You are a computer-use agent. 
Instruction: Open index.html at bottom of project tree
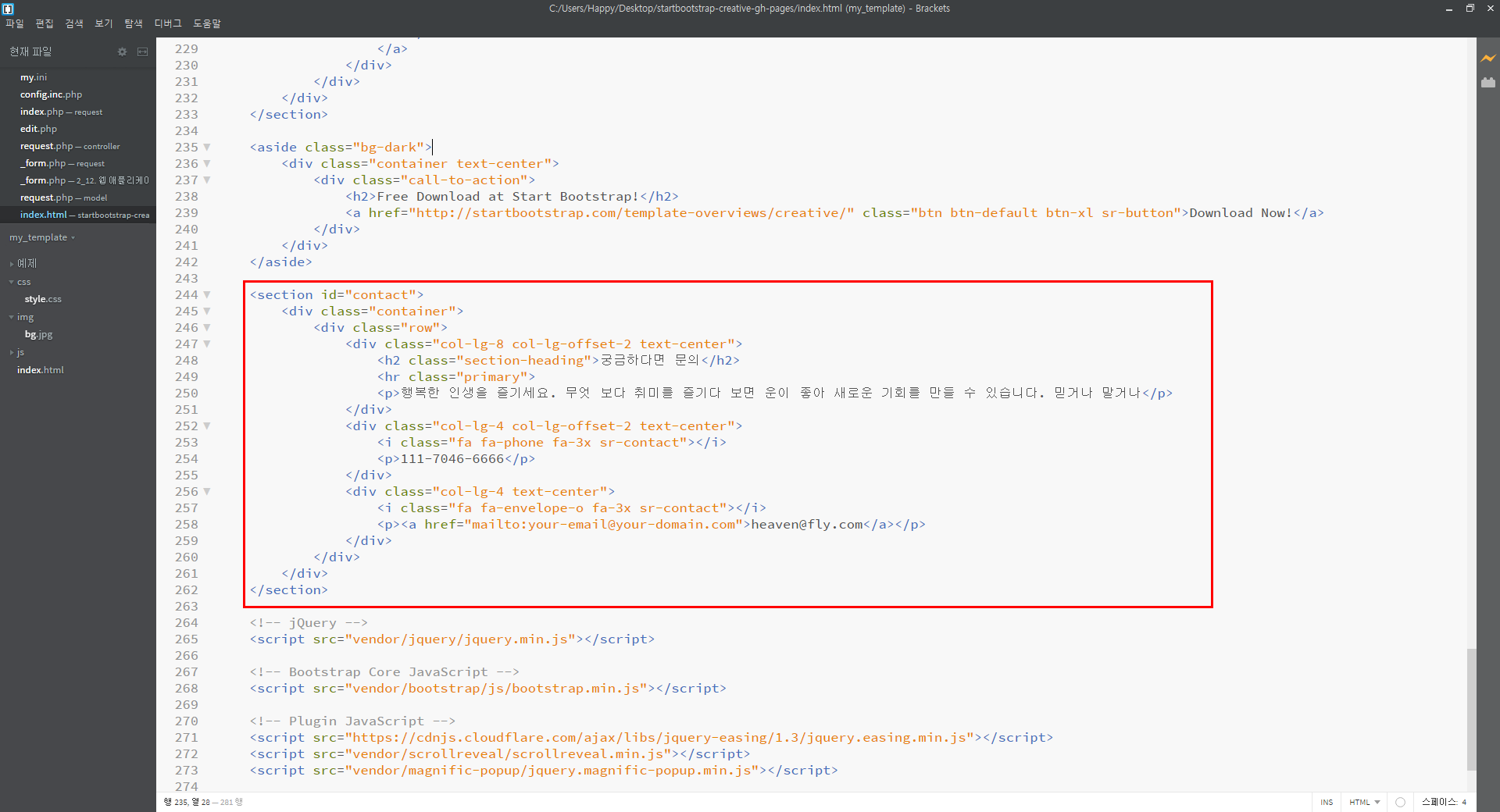[x=41, y=370]
